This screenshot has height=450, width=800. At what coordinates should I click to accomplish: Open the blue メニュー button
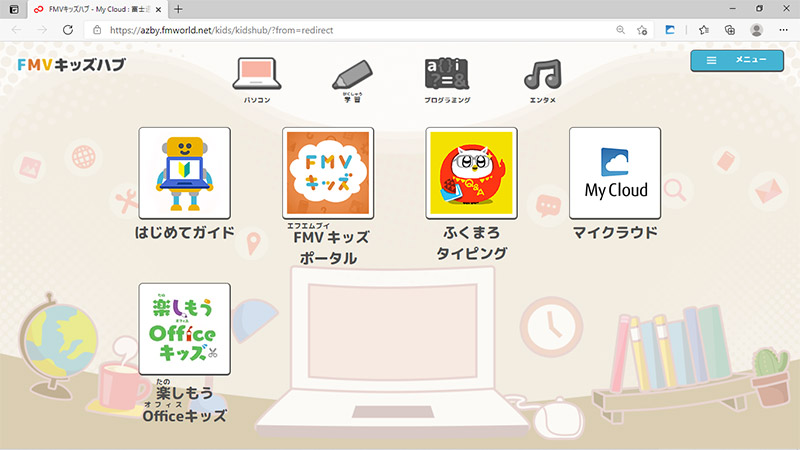[737, 61]
